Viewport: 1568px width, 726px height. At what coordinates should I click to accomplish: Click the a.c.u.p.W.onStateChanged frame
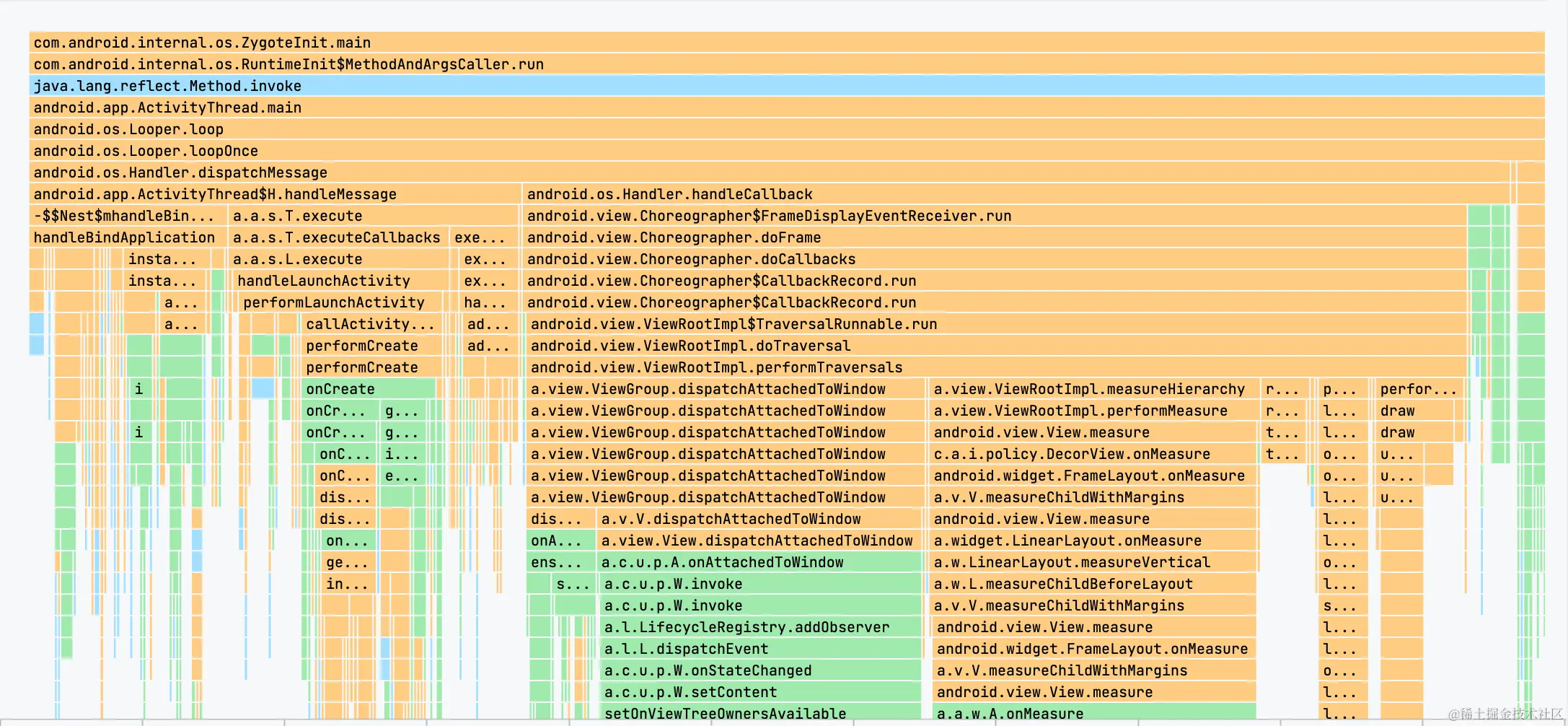[x=761, y=670]
